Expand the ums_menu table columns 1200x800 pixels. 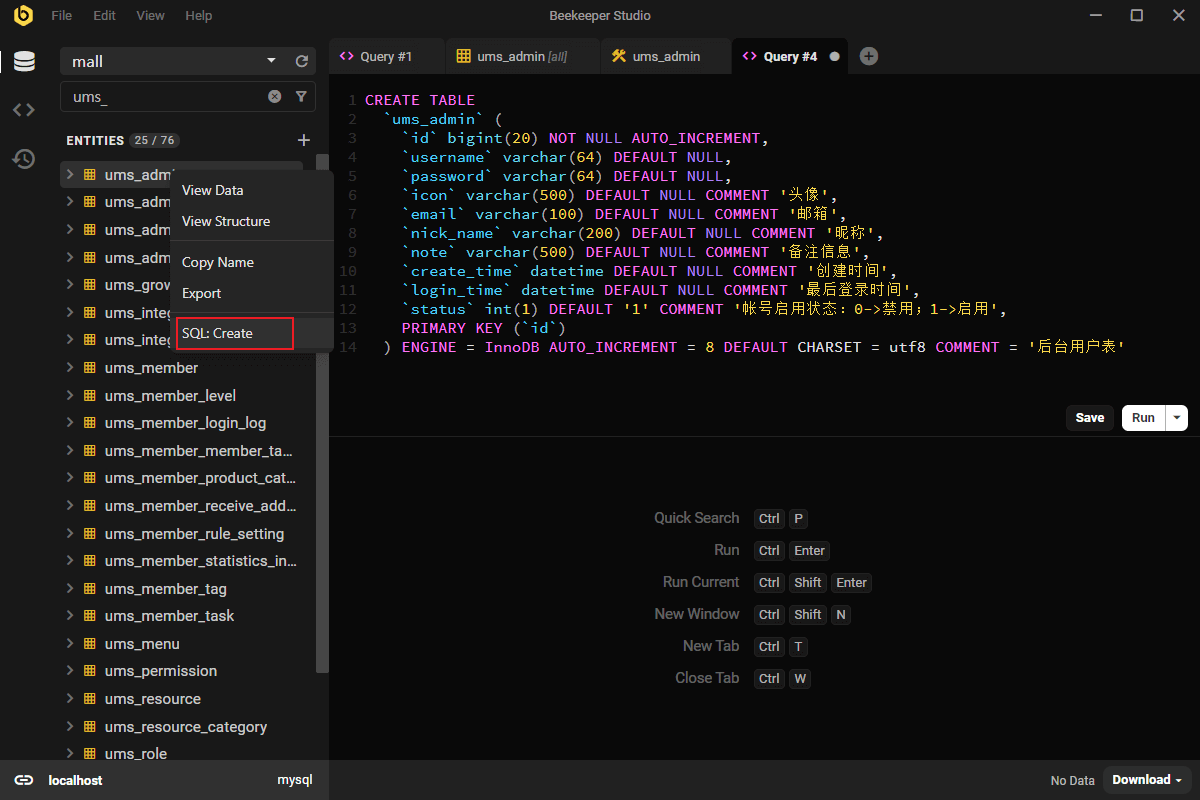click(70, 644)
